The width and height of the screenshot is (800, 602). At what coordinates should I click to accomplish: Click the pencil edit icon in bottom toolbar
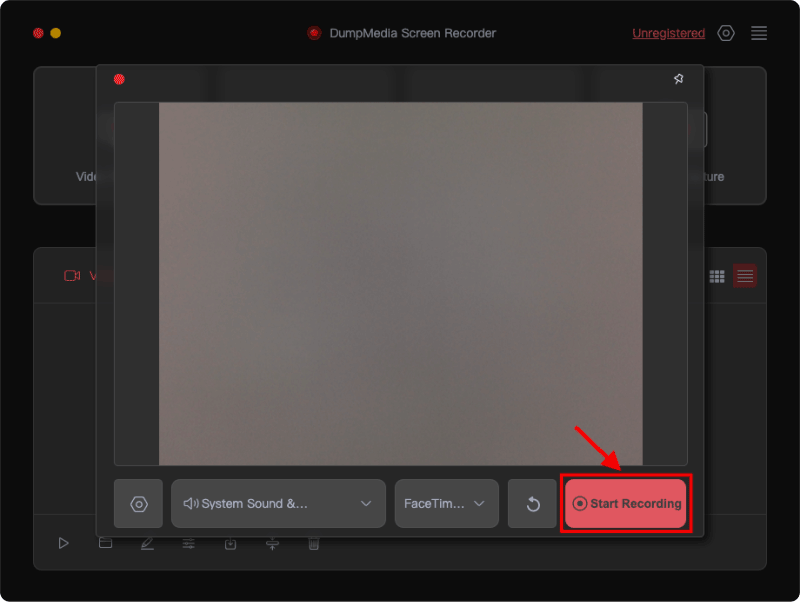(147, 543)
